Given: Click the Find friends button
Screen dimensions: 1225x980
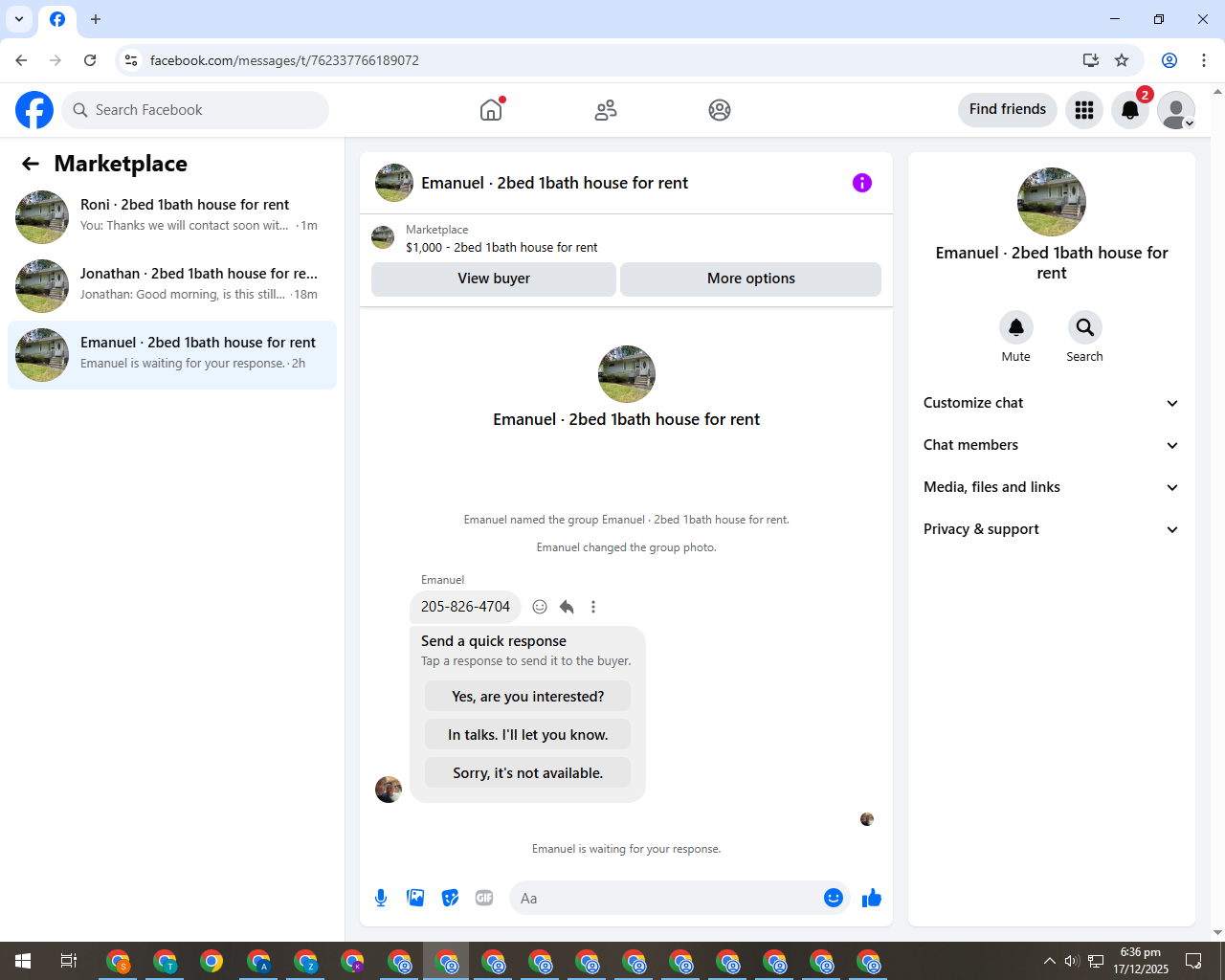Looking at the screenshot, I should [x=1008, y=109].
